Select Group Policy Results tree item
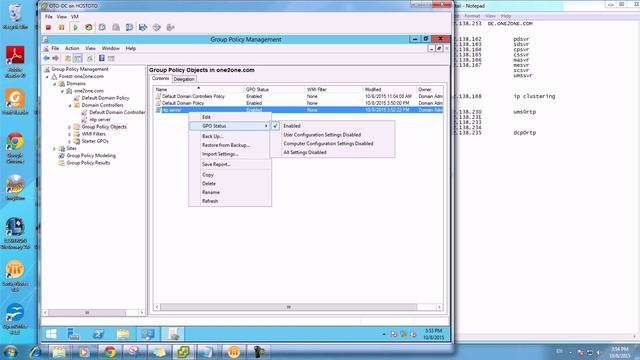 88,163
